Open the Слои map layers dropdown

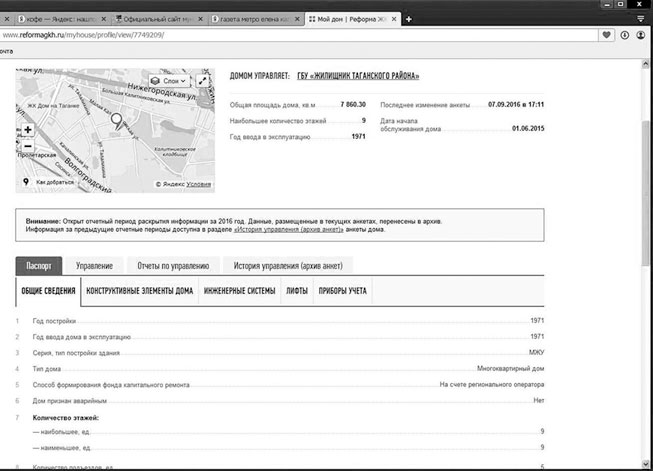click(169, 81)
